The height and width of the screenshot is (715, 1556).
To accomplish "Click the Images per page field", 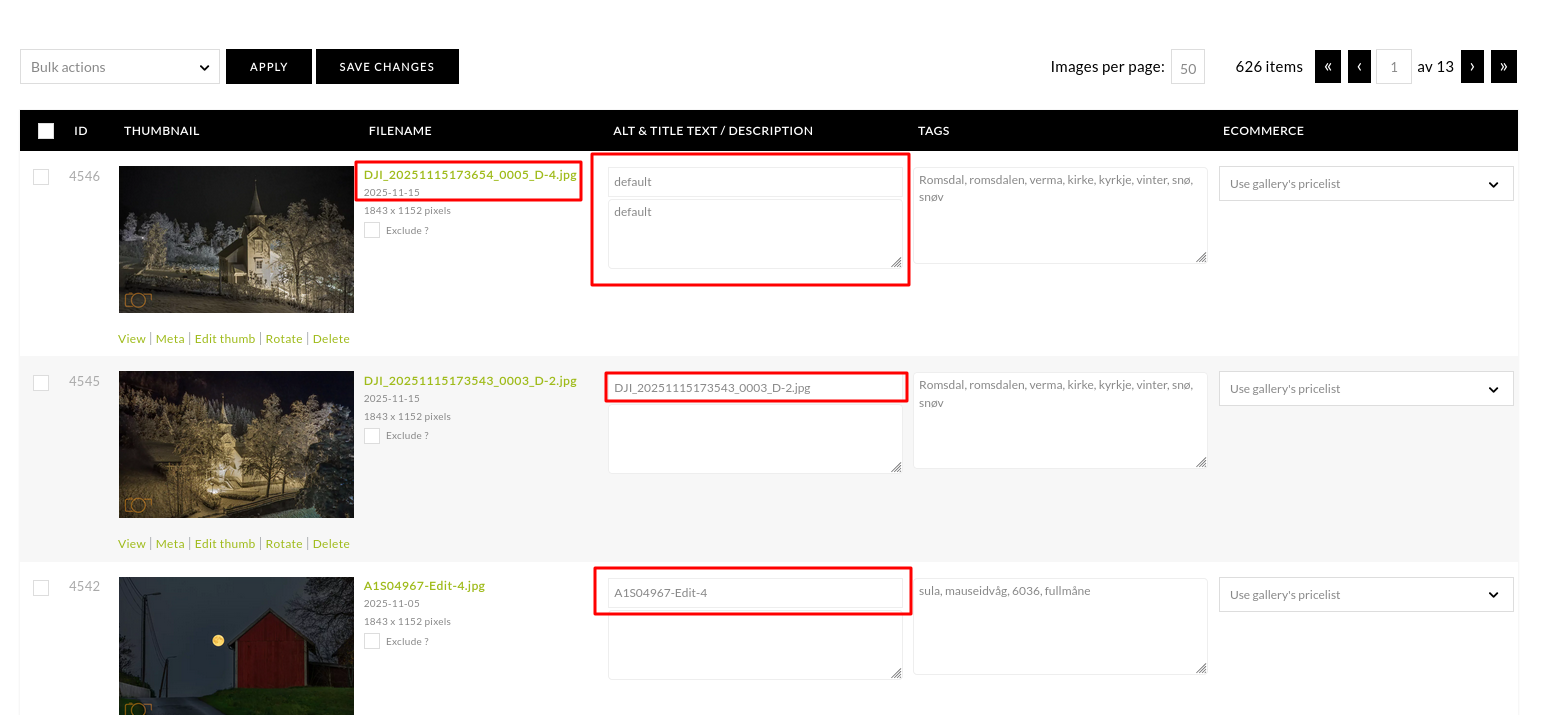I will (x=1187, y=67).
